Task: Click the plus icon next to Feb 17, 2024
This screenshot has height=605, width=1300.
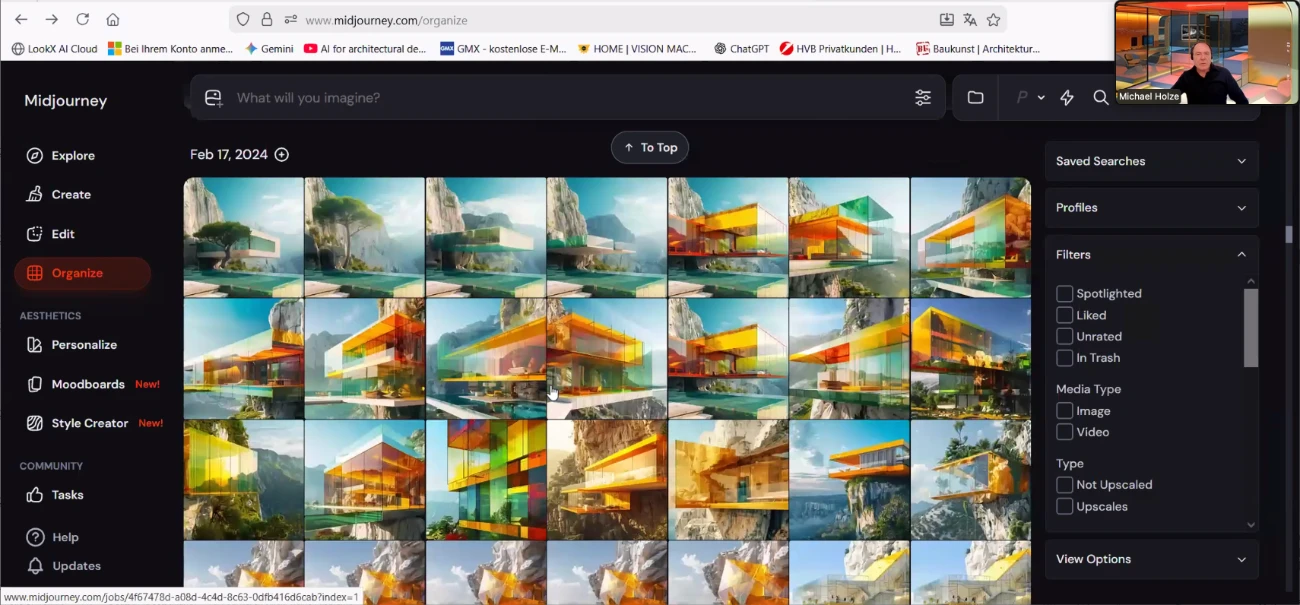Action: pyautogui.click(x=282, y=155)
